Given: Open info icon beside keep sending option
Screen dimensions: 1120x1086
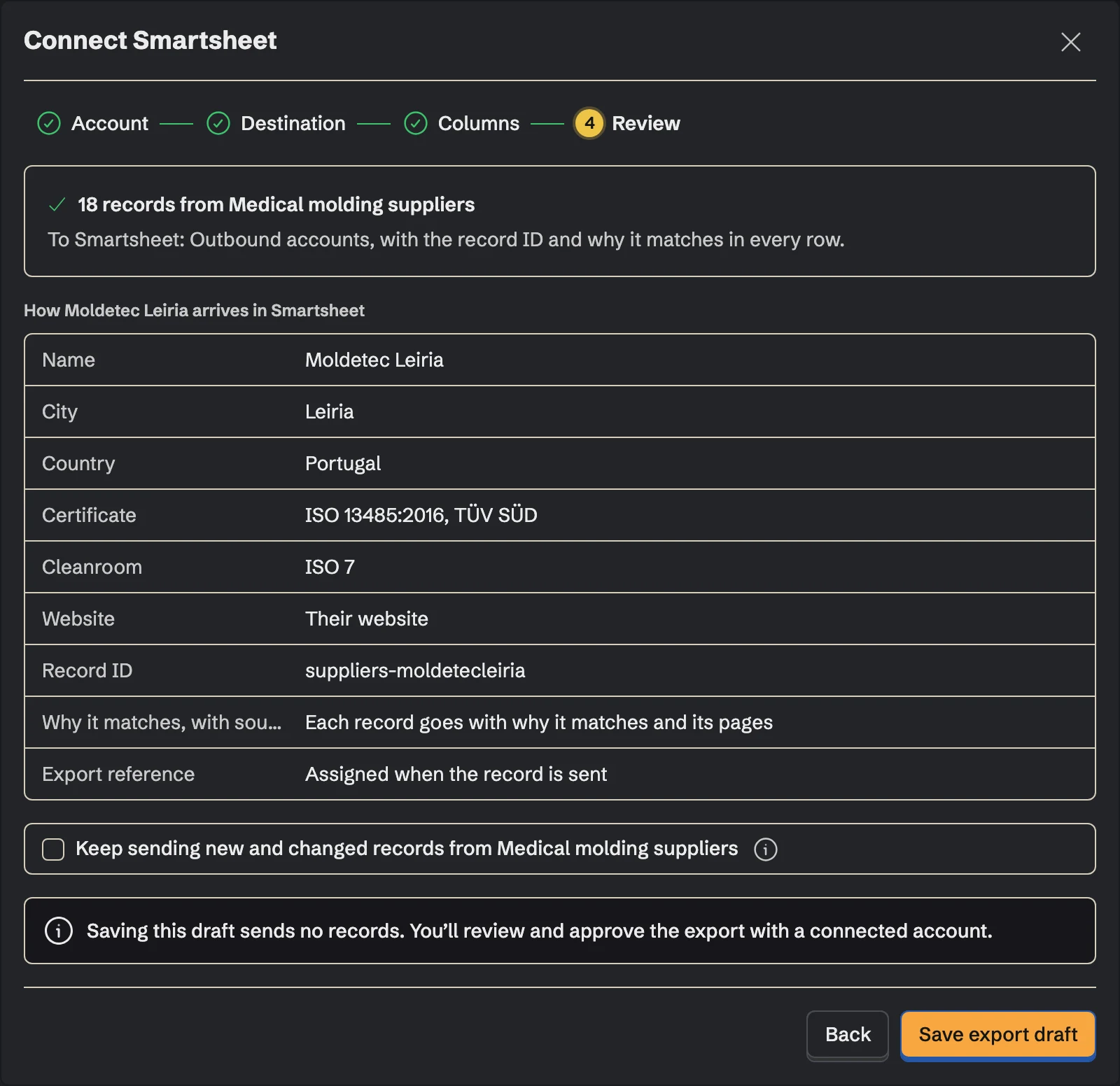Looking at the screenshot, I should click(765, 849).
